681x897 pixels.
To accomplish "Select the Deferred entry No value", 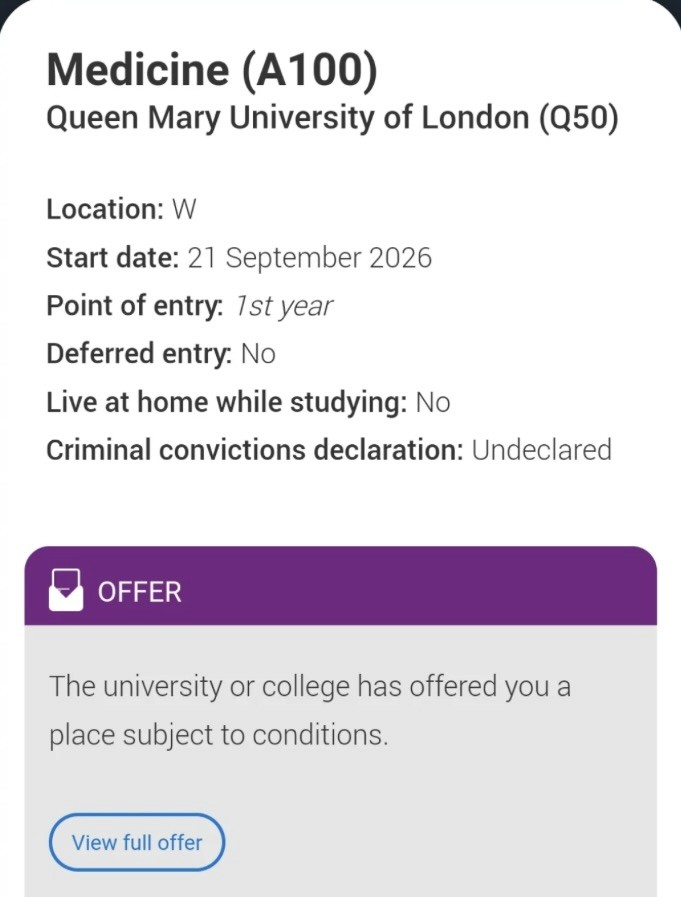I will 258,354.
